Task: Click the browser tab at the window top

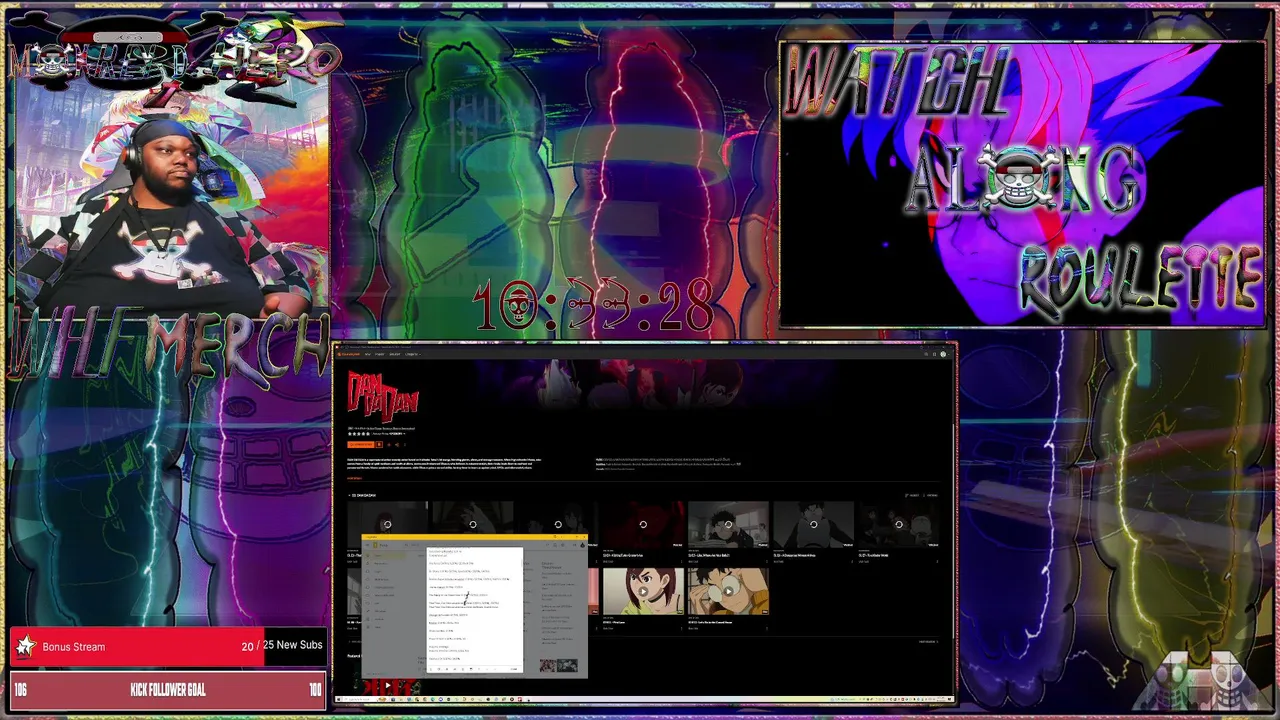Action: 382,347
